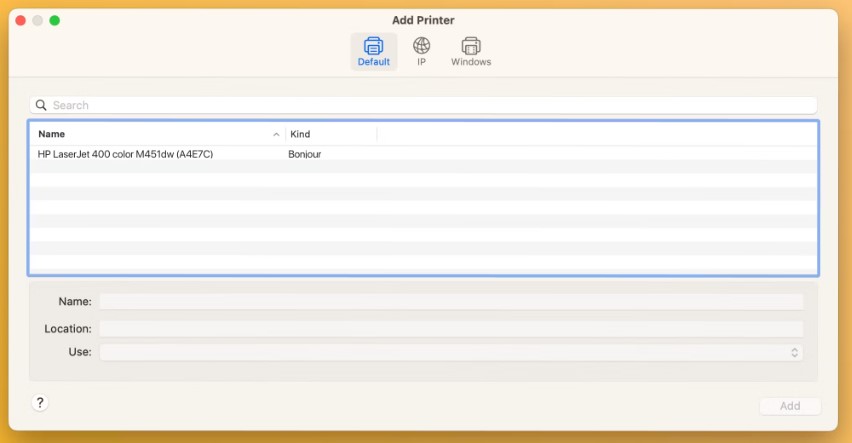Switch to the IP globe tab
This screenshot has width=852, height=443.
421,52
